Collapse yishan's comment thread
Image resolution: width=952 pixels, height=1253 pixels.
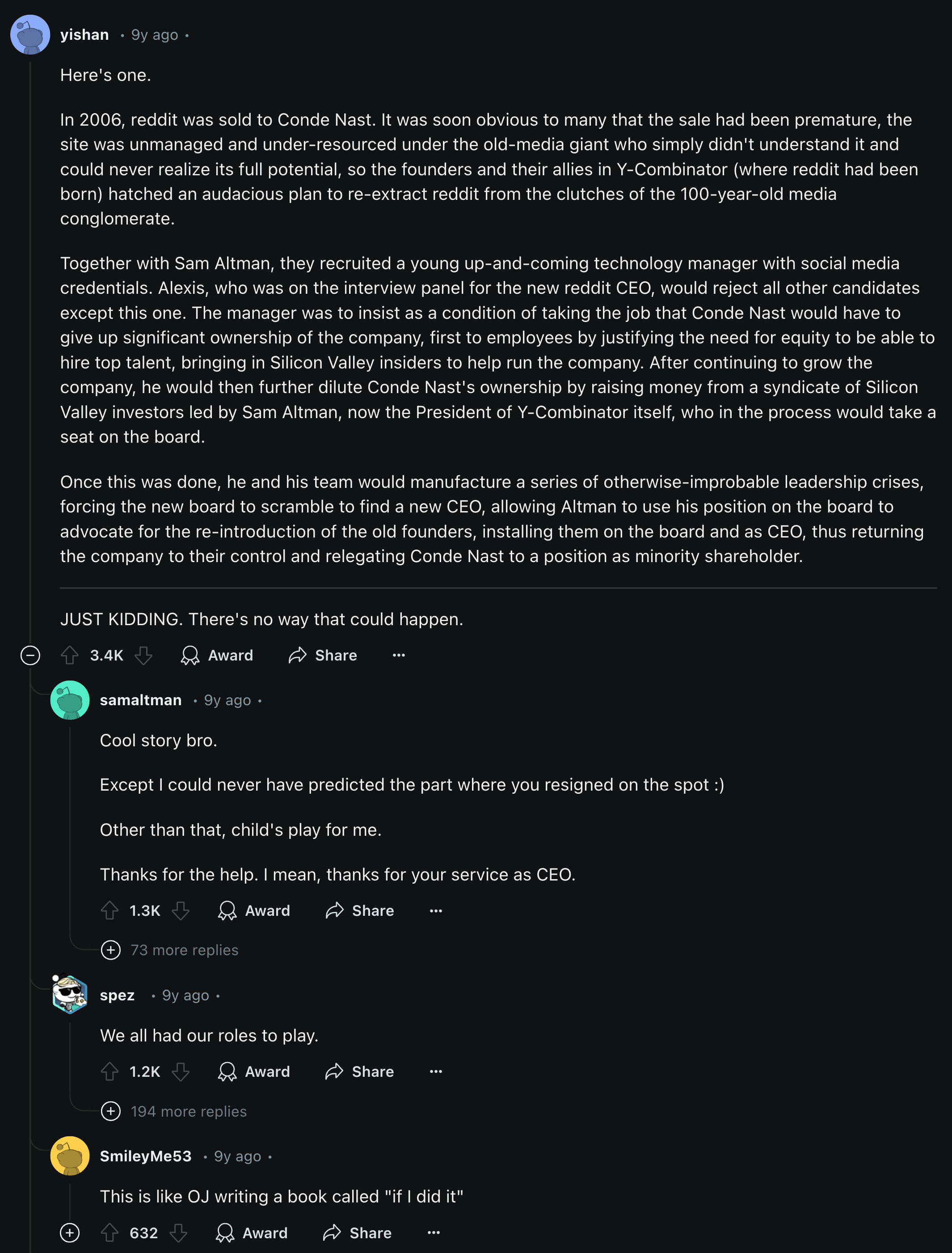point(30,656)
